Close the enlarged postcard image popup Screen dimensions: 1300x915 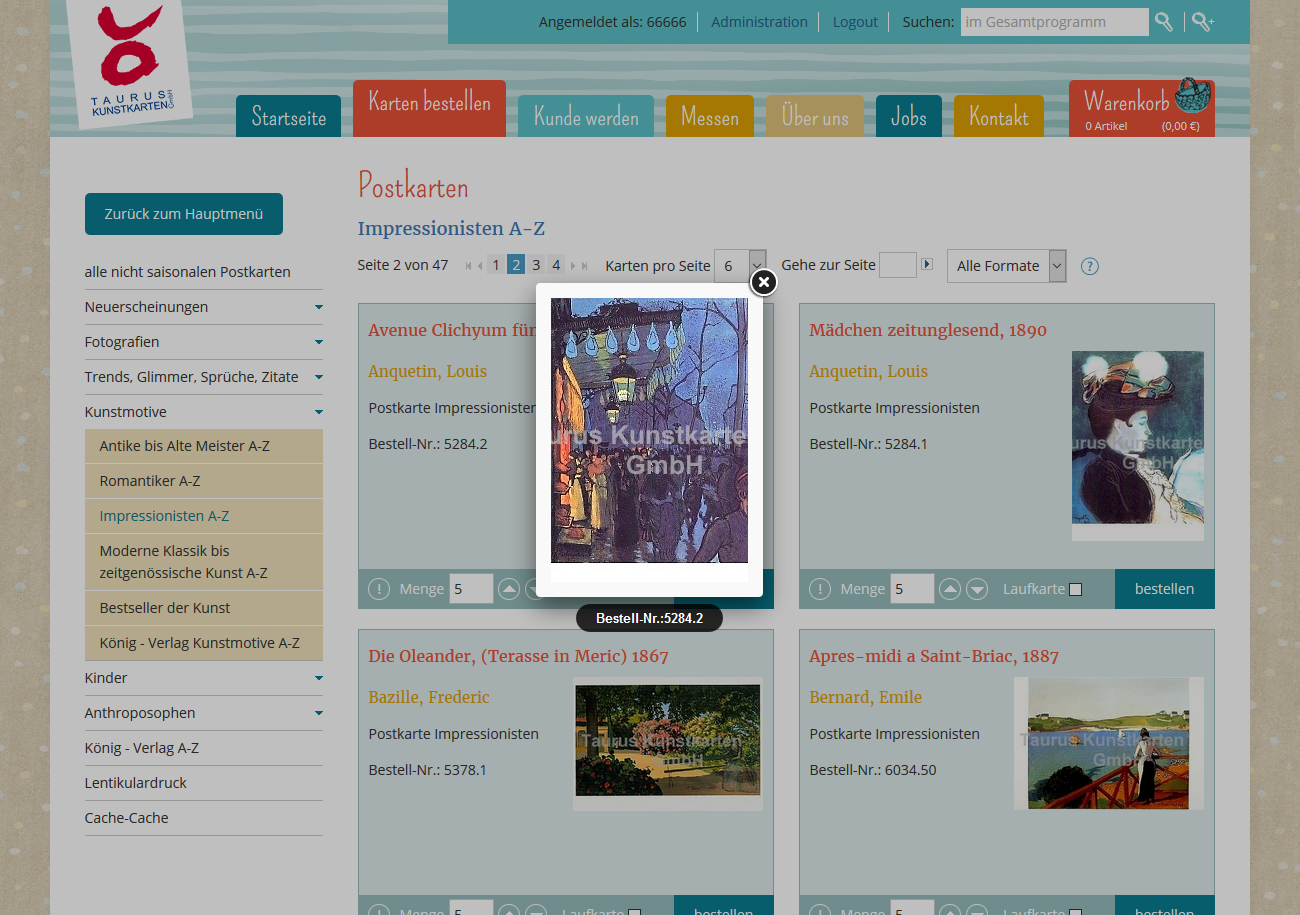[x=763, y=283]
